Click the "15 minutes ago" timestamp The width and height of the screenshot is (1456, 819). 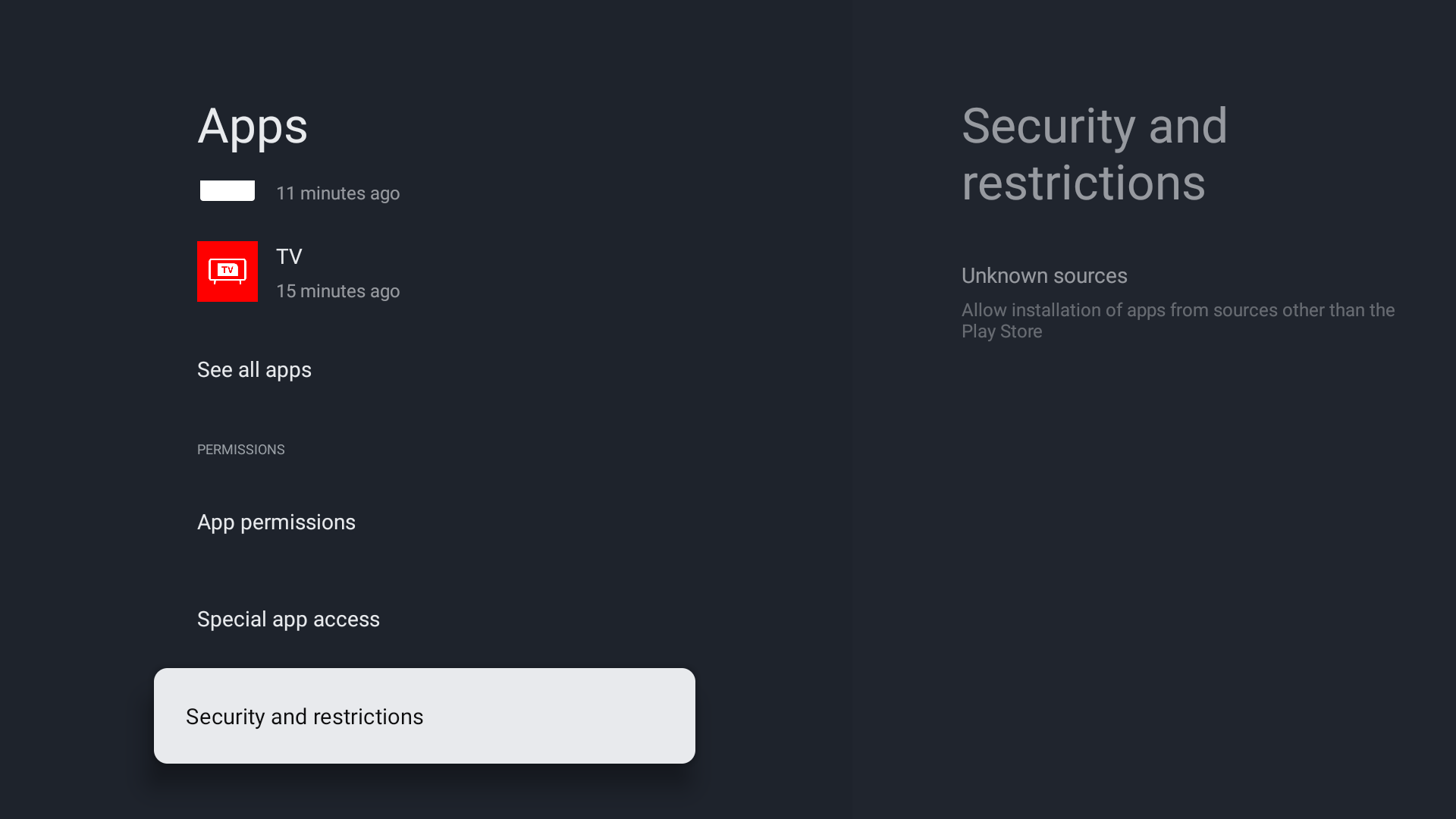pyautogui.click(x=337, y=291)
